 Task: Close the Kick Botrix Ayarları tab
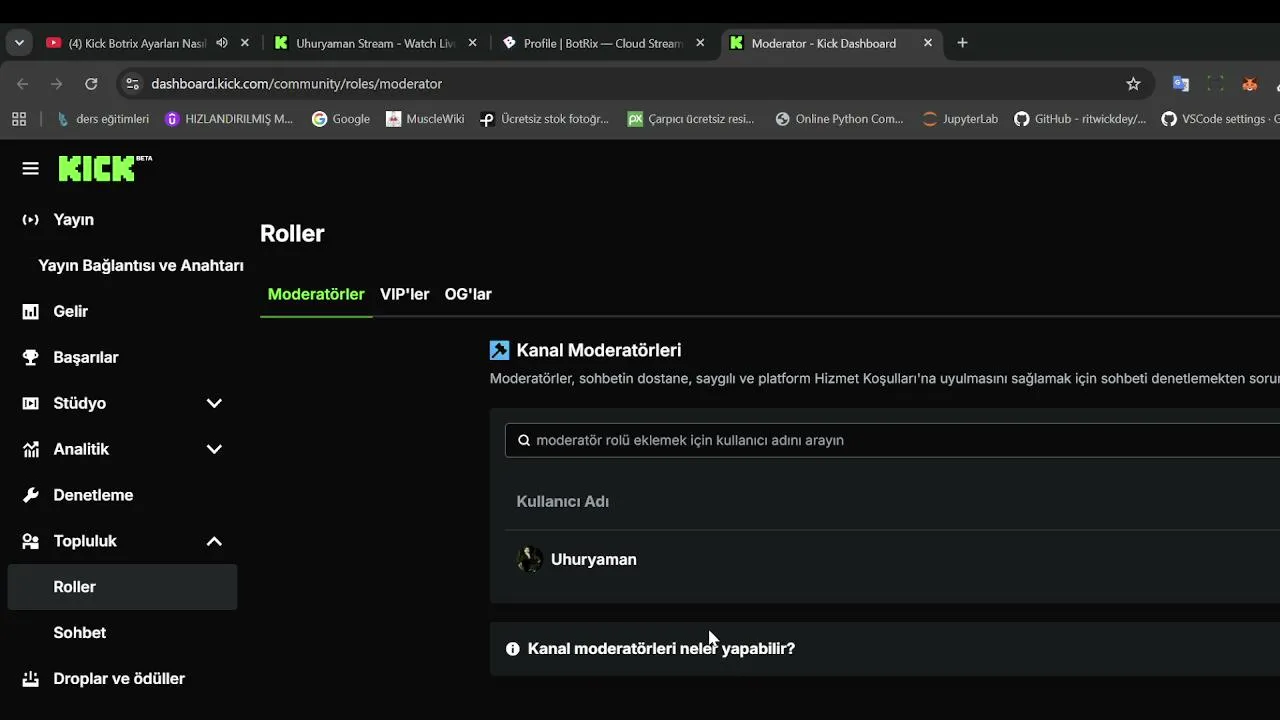[245, 43]
